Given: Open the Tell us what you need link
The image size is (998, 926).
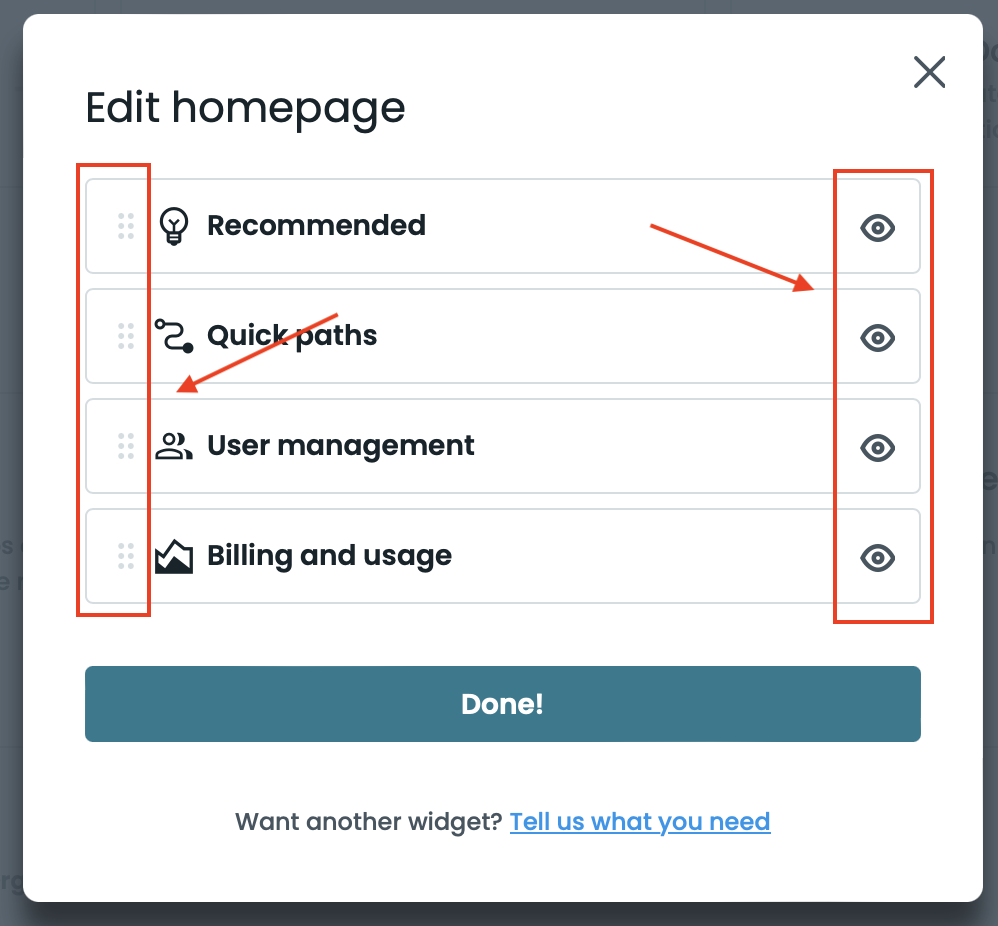Looking at the screenshot, I should click(x=640, y=821).
